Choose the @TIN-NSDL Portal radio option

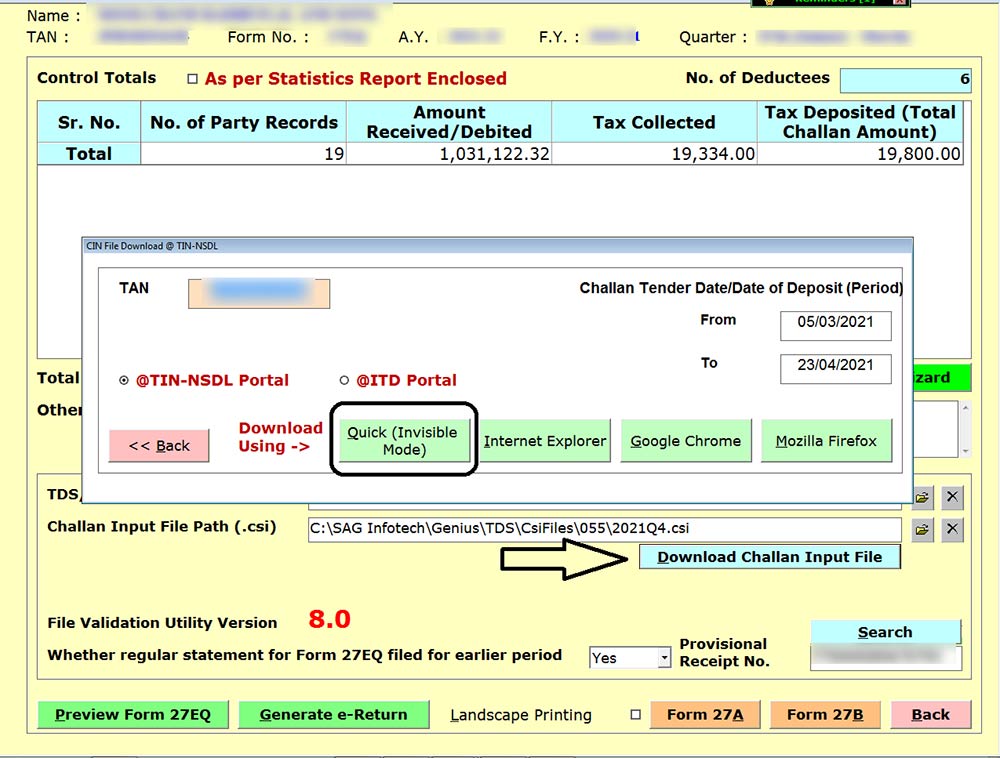tap(124, 381)
